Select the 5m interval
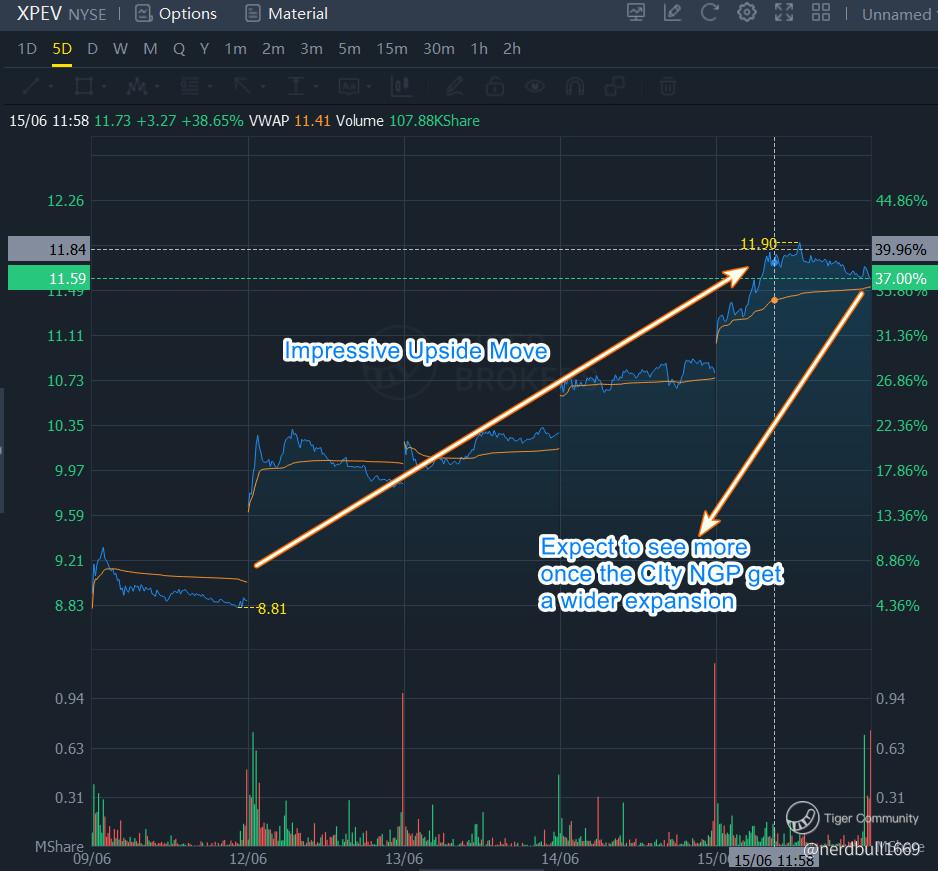The image size is (938, 871). (x=349, y=48)
